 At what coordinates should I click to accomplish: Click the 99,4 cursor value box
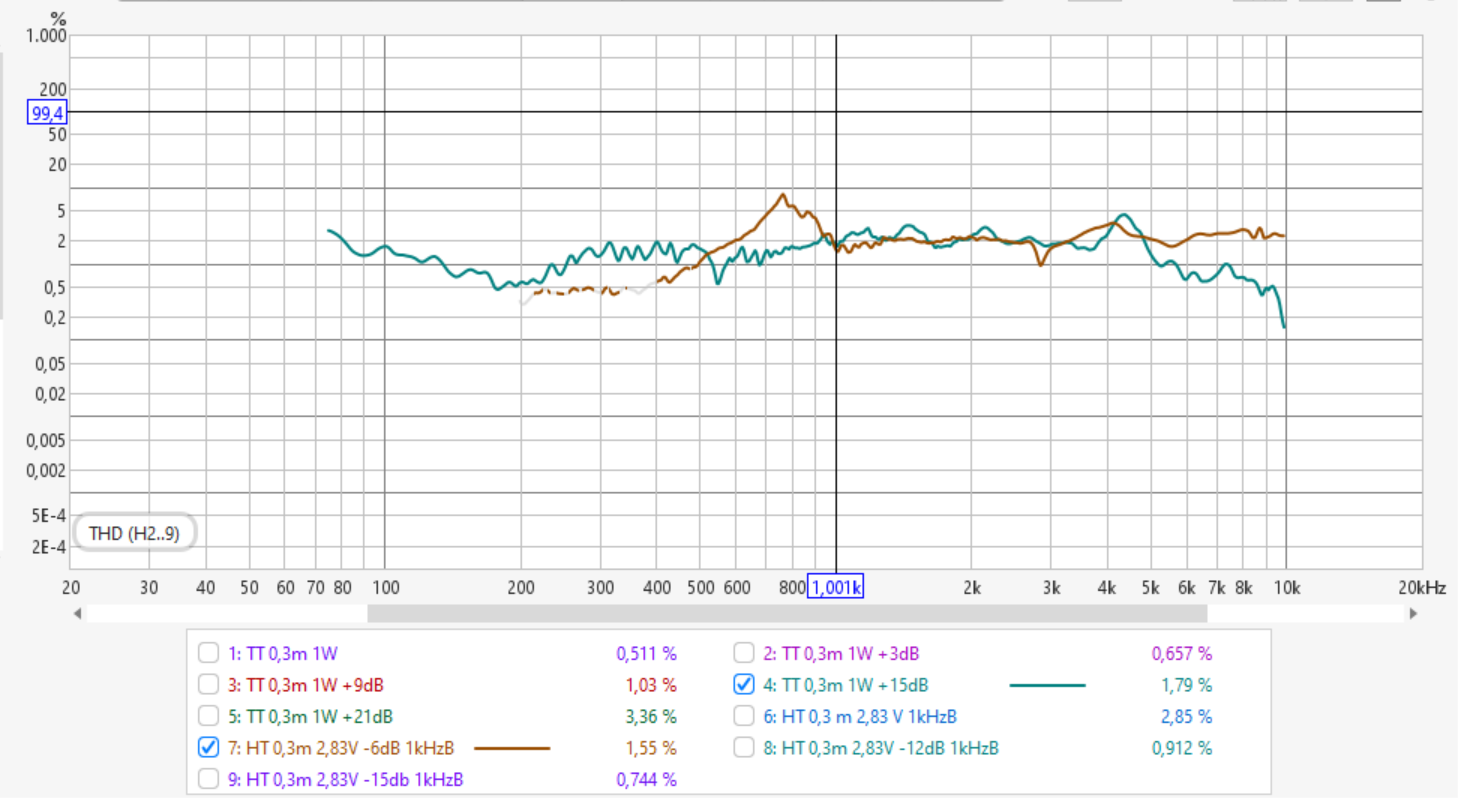point(46,113)
